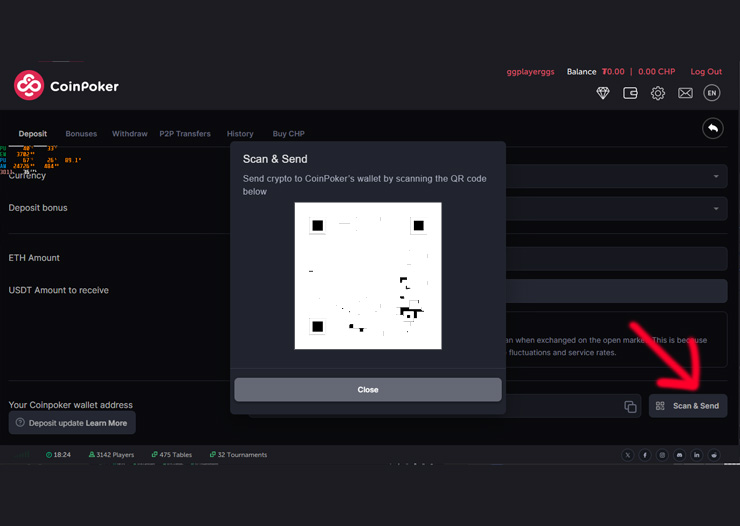
Task: Open CoinPoker LinkedIn page
Action: [x=697, y=455]
